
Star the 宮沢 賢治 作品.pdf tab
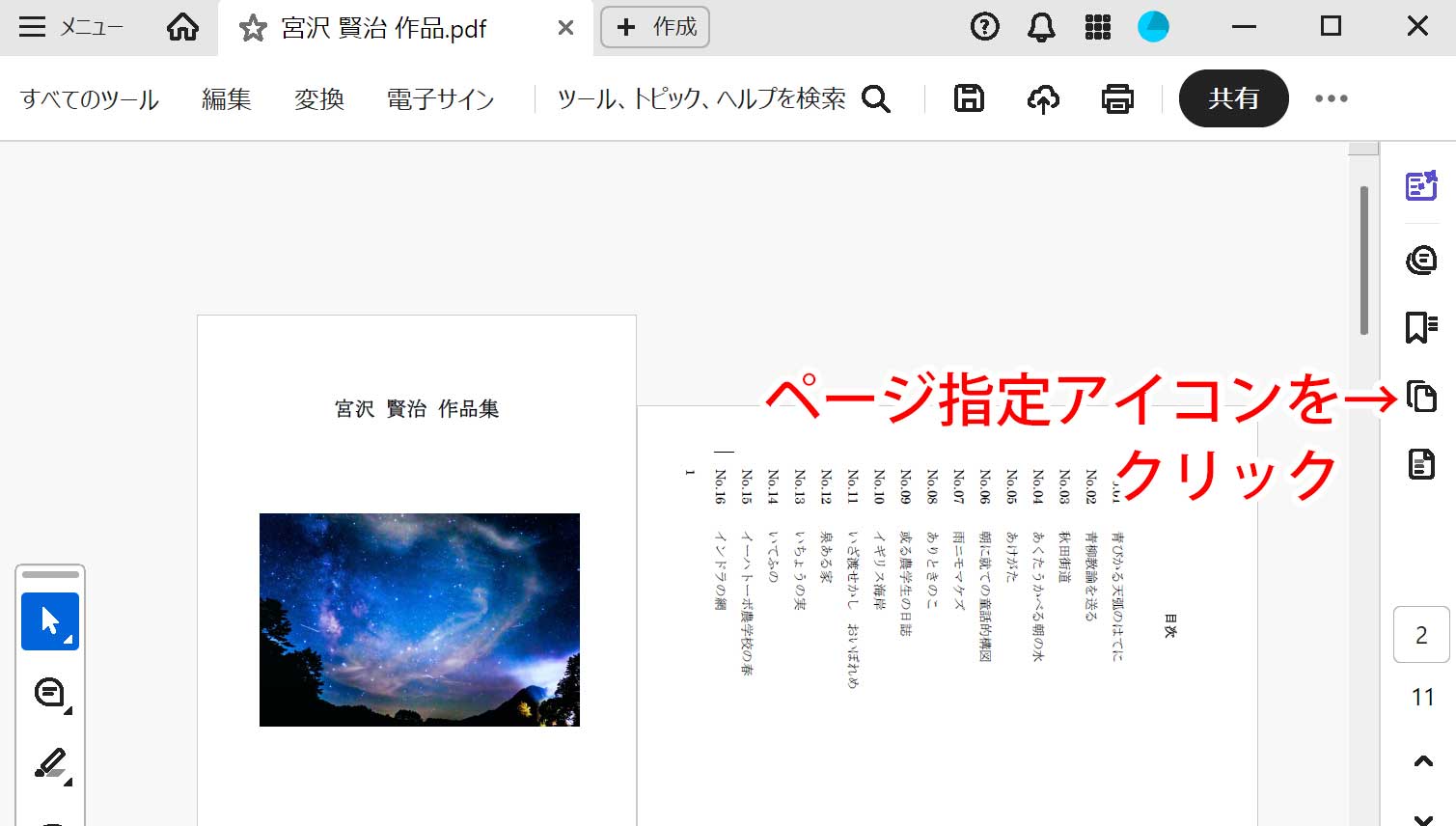coord(253,28)
